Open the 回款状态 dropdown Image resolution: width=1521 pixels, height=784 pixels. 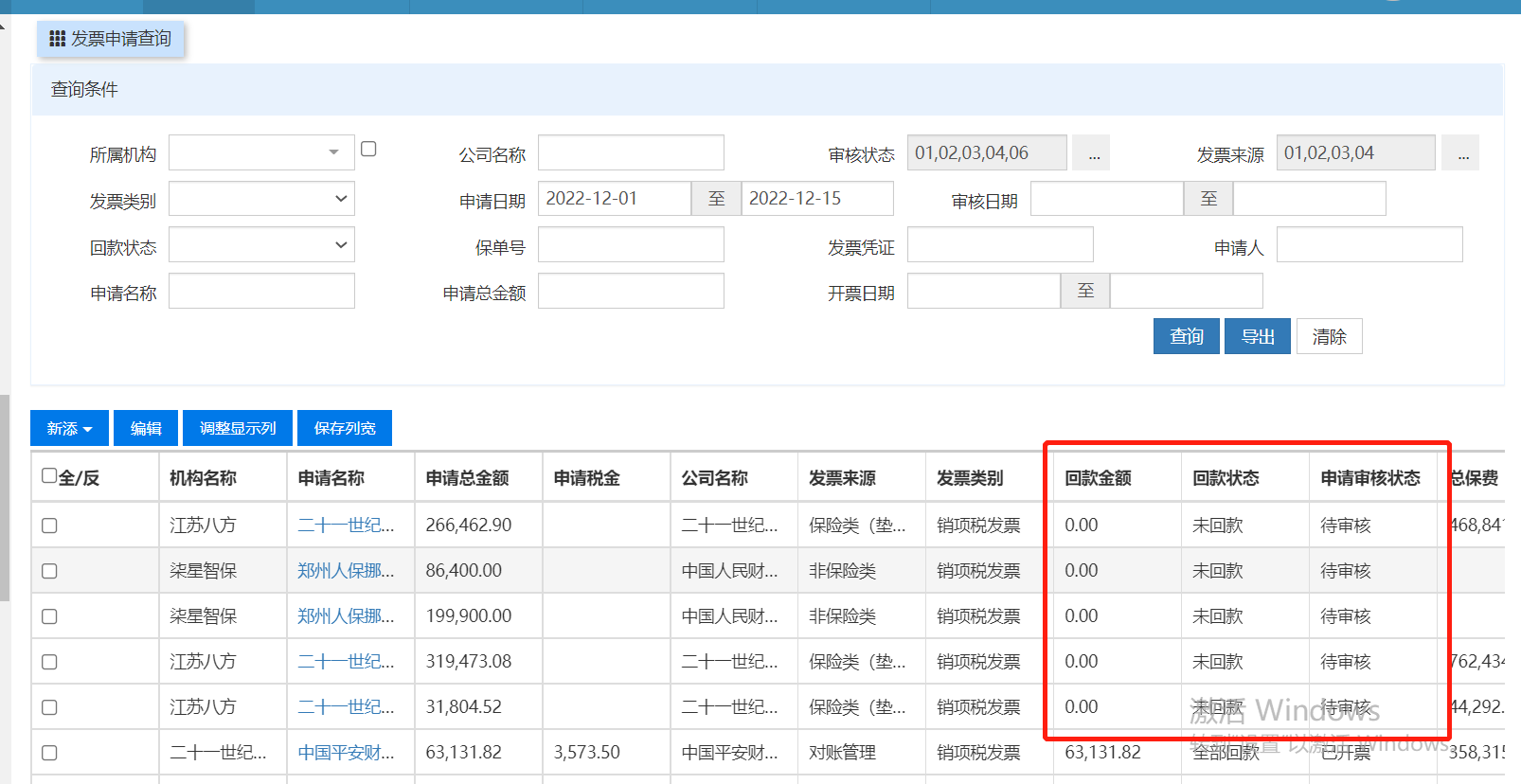pos(260,245)
